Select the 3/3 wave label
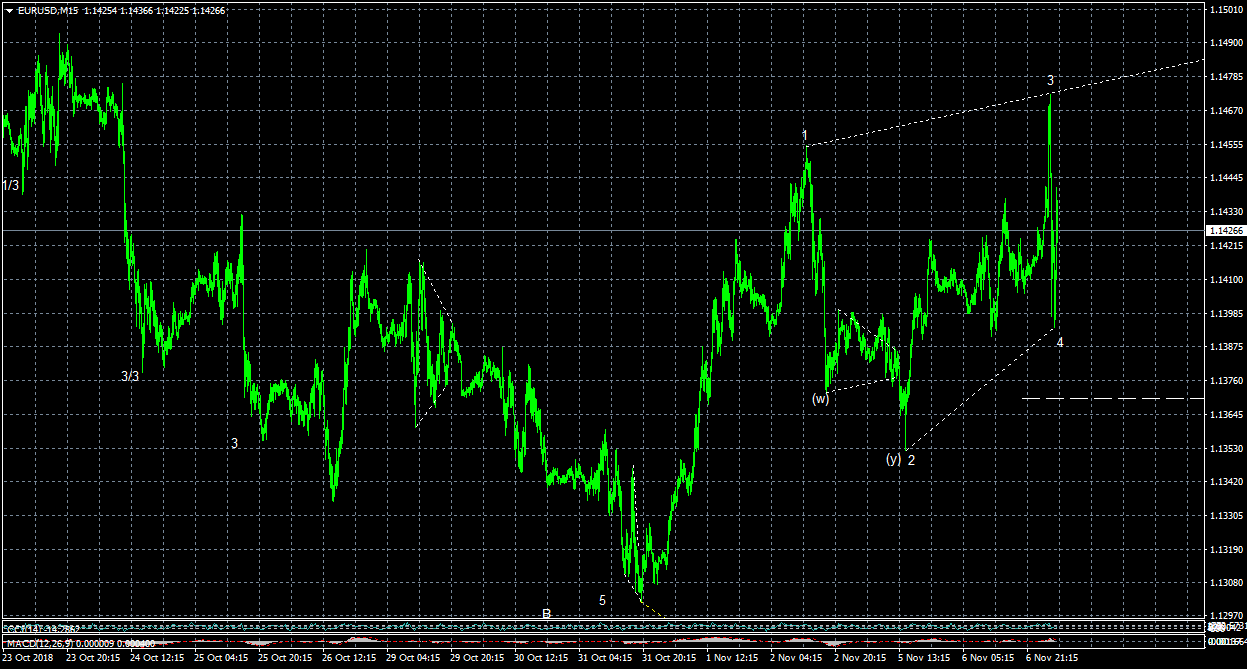1247x669 pixels. point(130,377)
